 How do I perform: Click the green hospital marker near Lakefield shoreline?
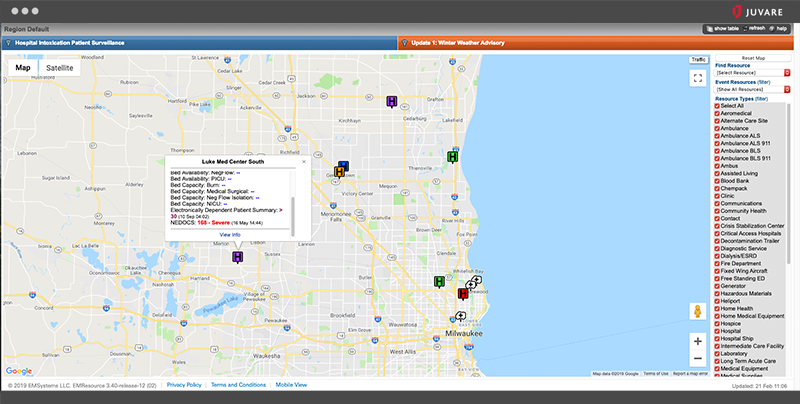(453, 157)
